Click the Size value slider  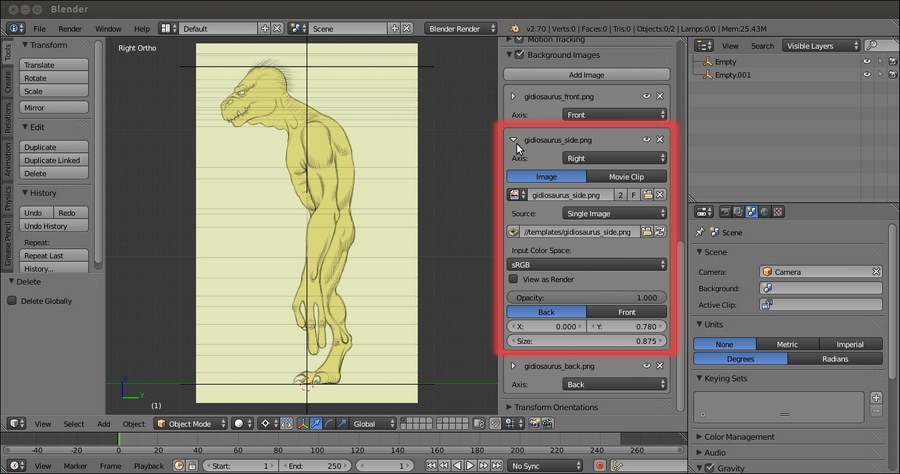point(587,341)
